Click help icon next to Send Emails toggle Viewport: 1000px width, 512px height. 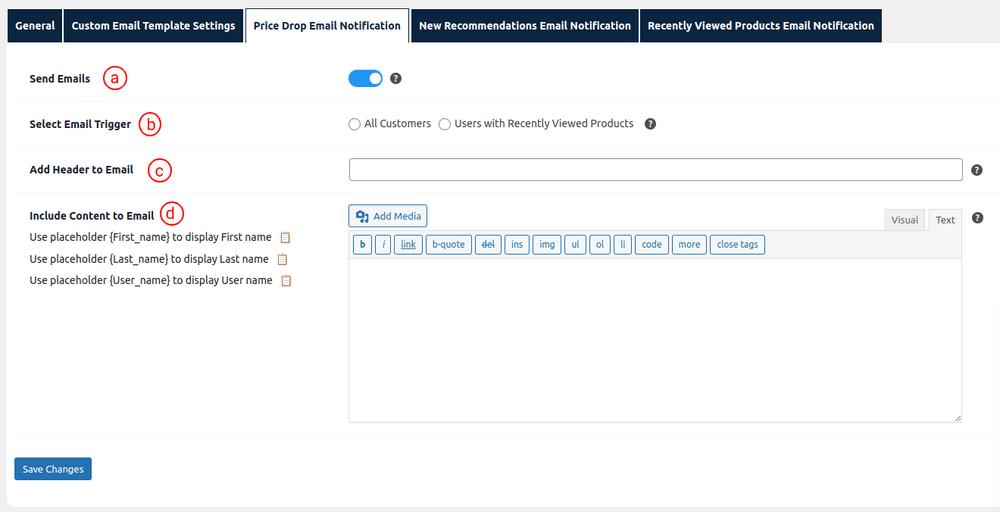[395, 79]
